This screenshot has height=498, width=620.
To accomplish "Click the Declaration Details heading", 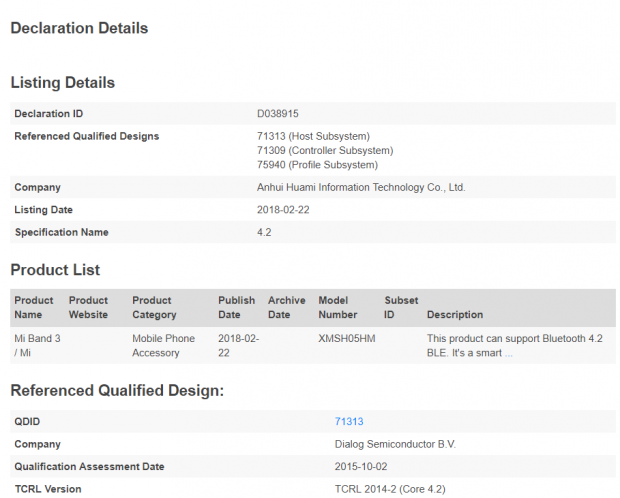I will click(79, 28).
